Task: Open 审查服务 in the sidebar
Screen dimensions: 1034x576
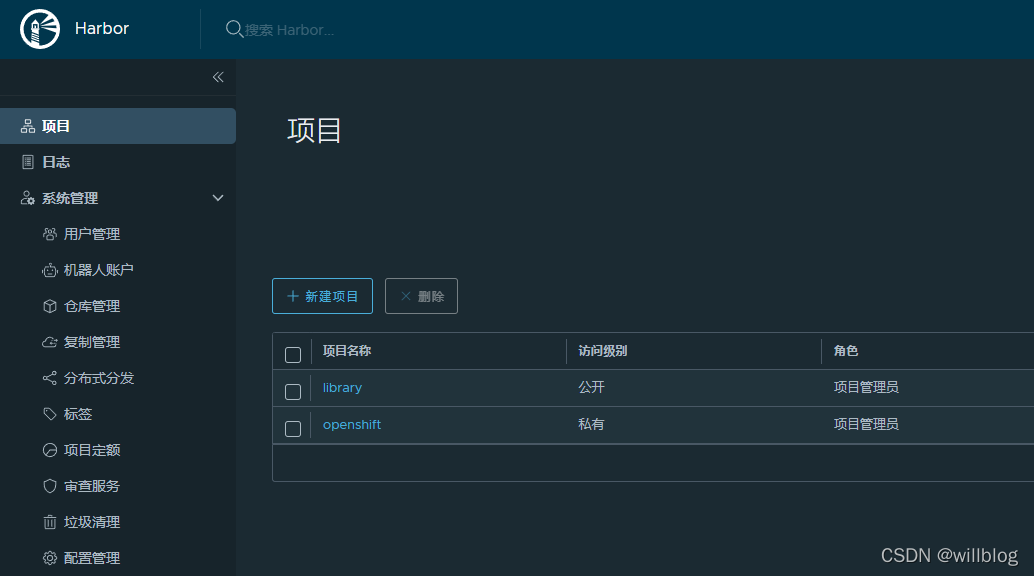Action: click(92, 486)
